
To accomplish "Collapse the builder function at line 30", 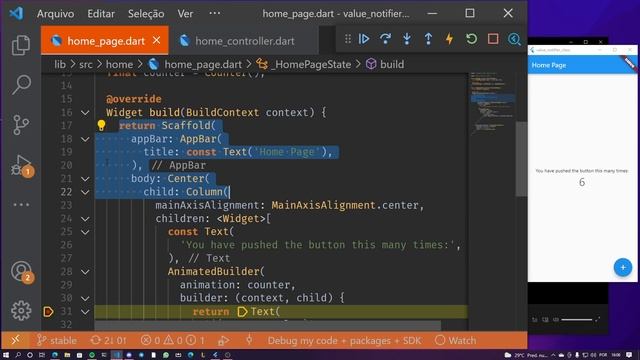I will pyautogui.click(x=85, y=298).
